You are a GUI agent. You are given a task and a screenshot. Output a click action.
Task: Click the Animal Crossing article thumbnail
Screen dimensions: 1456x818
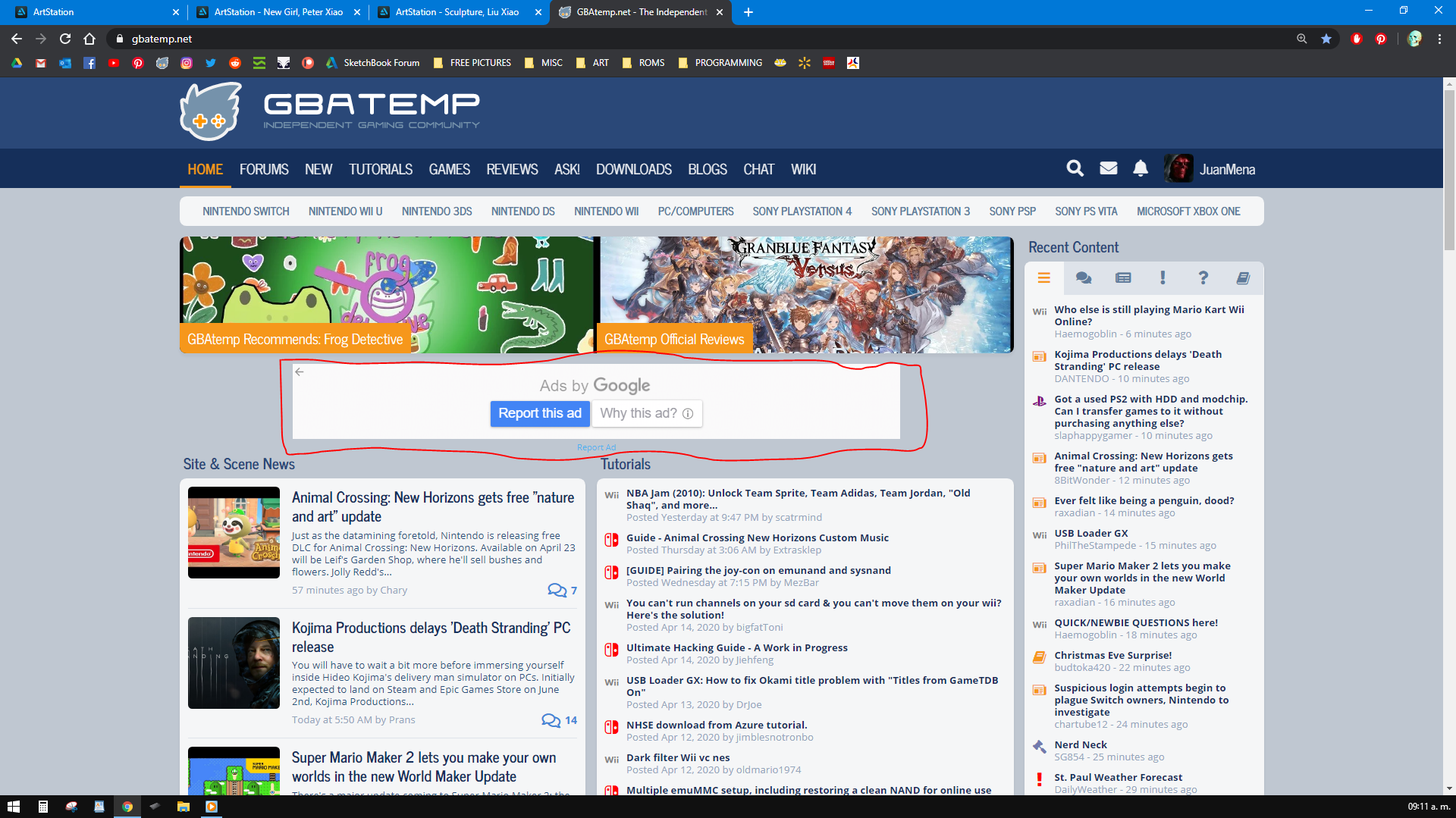234,533
